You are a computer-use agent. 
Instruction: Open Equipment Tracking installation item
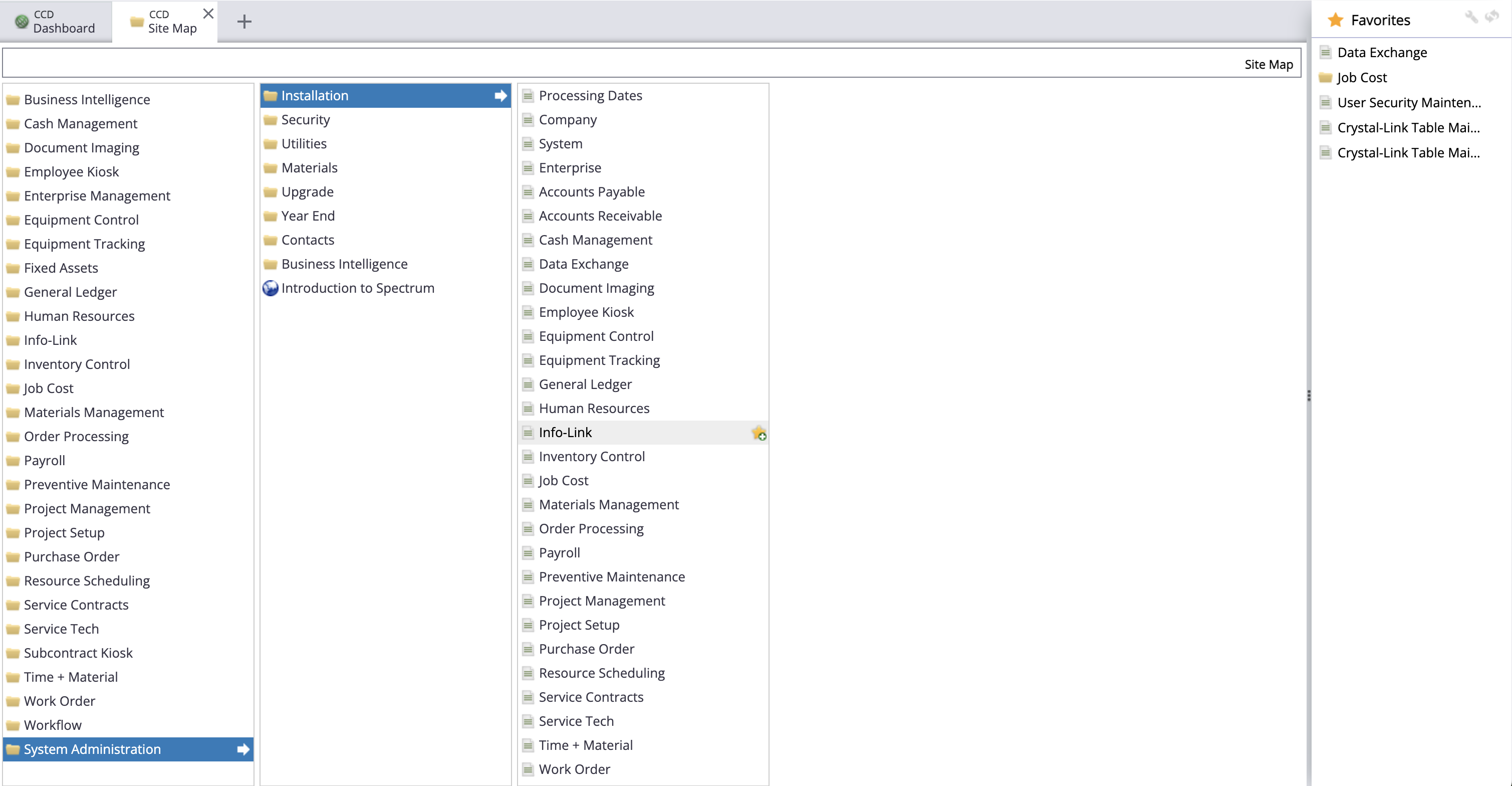599,361
